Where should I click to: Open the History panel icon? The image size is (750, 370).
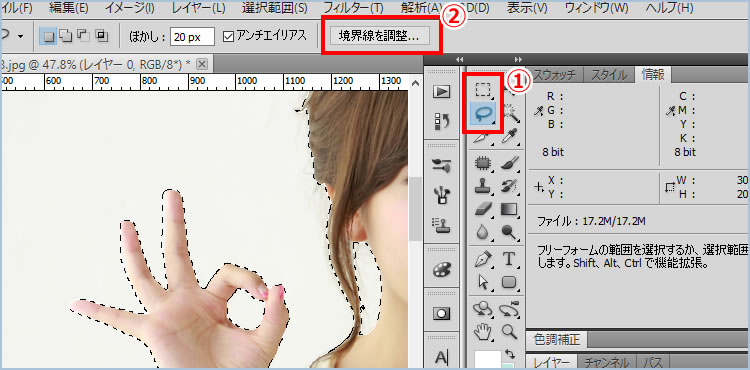[x=441, y=121]
